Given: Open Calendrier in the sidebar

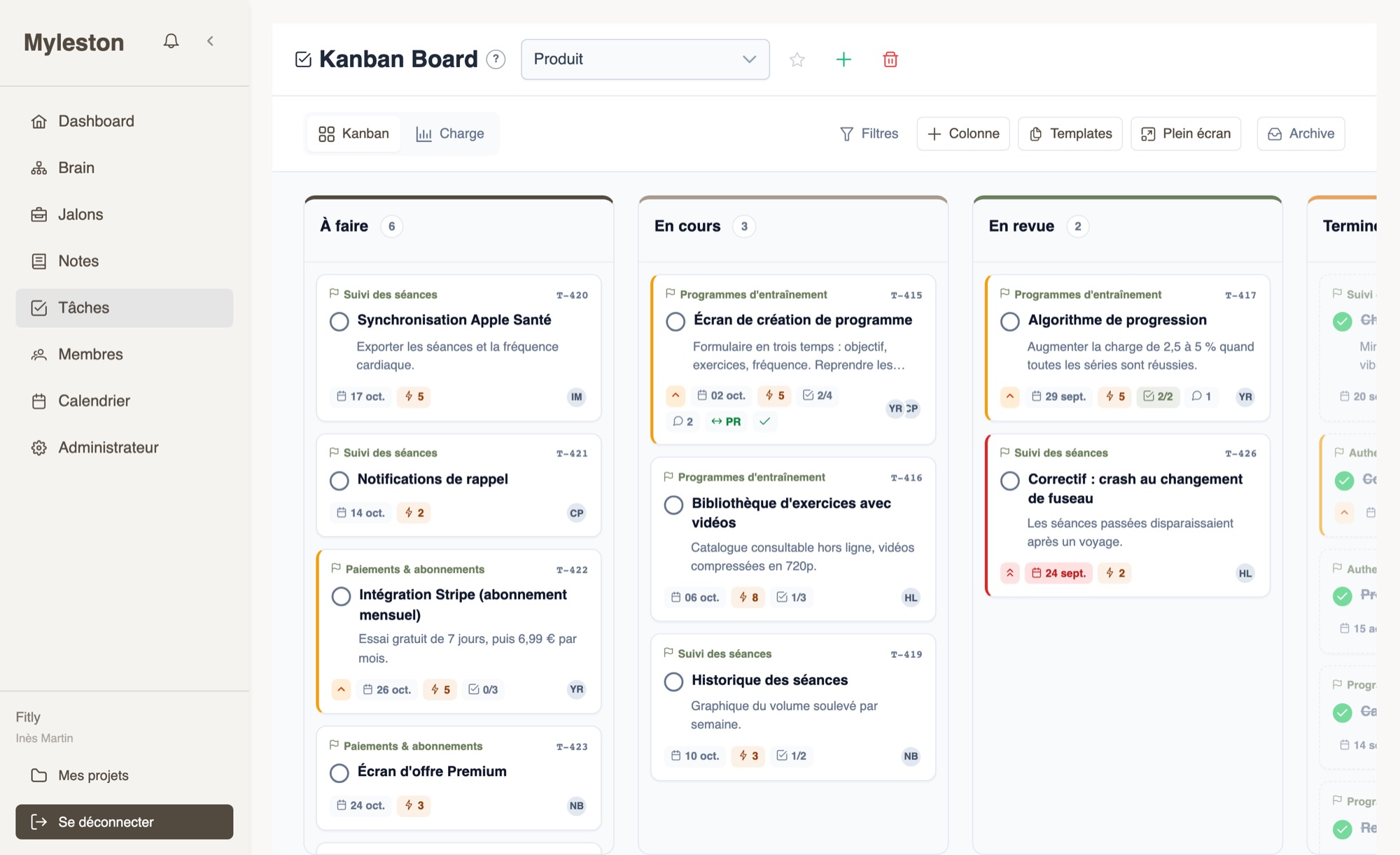Looking at the screenshot, I should tap(125, 401).
